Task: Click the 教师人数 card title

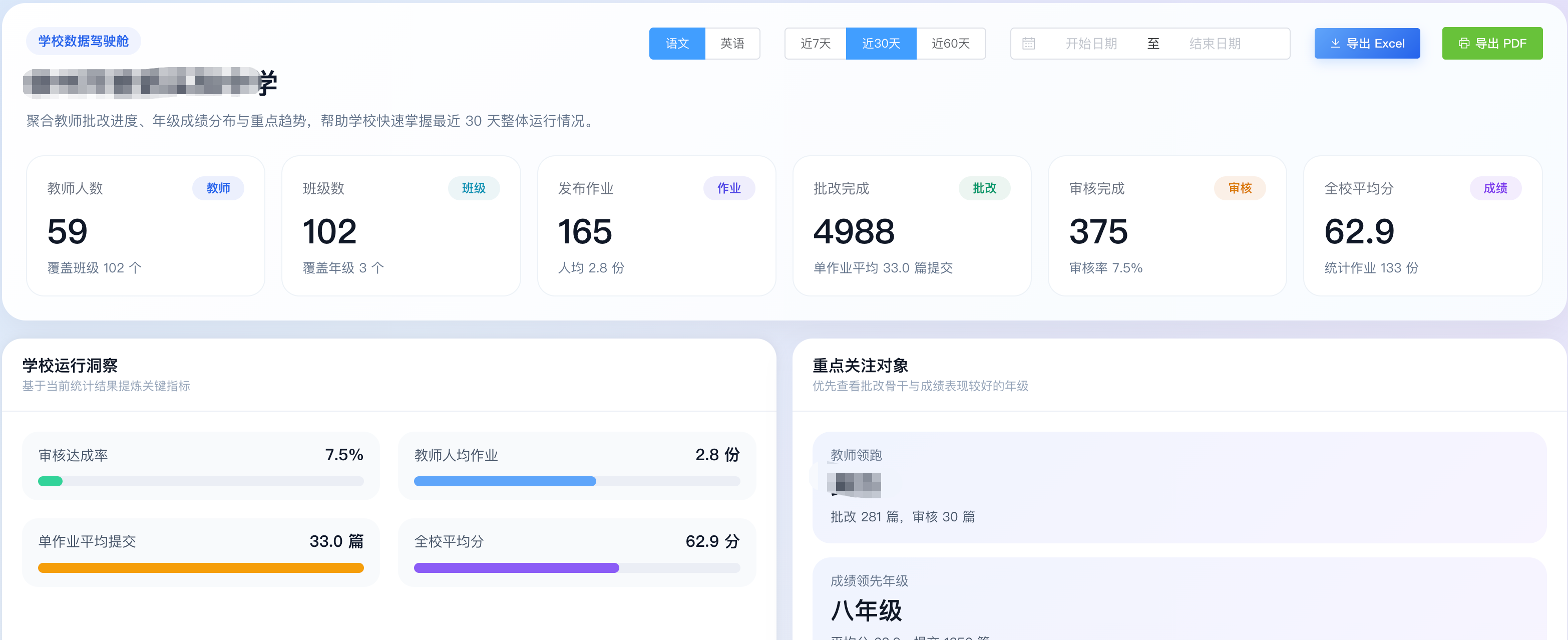Action: (x=75, y=188)
